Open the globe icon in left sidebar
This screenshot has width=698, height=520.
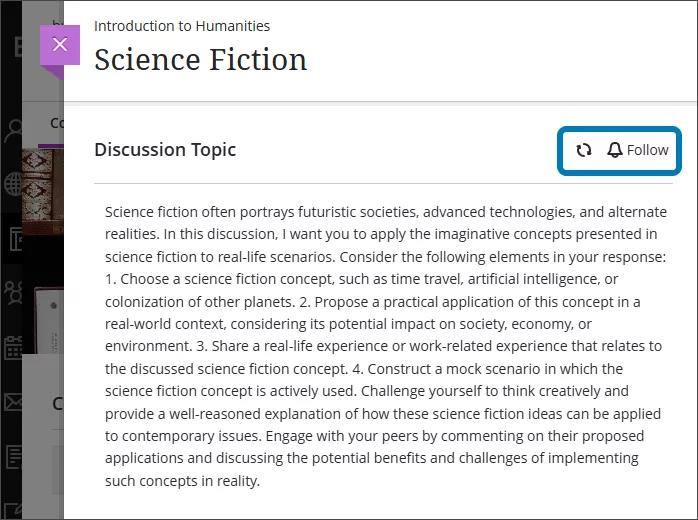click(14, 184)
